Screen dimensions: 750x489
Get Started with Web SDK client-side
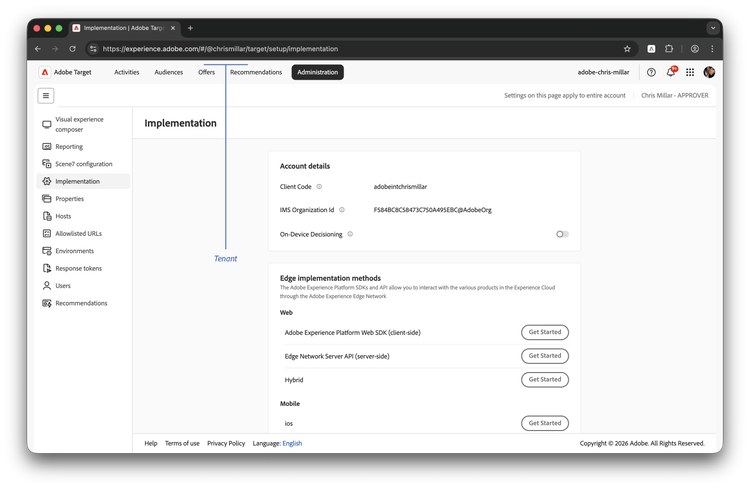544,332
